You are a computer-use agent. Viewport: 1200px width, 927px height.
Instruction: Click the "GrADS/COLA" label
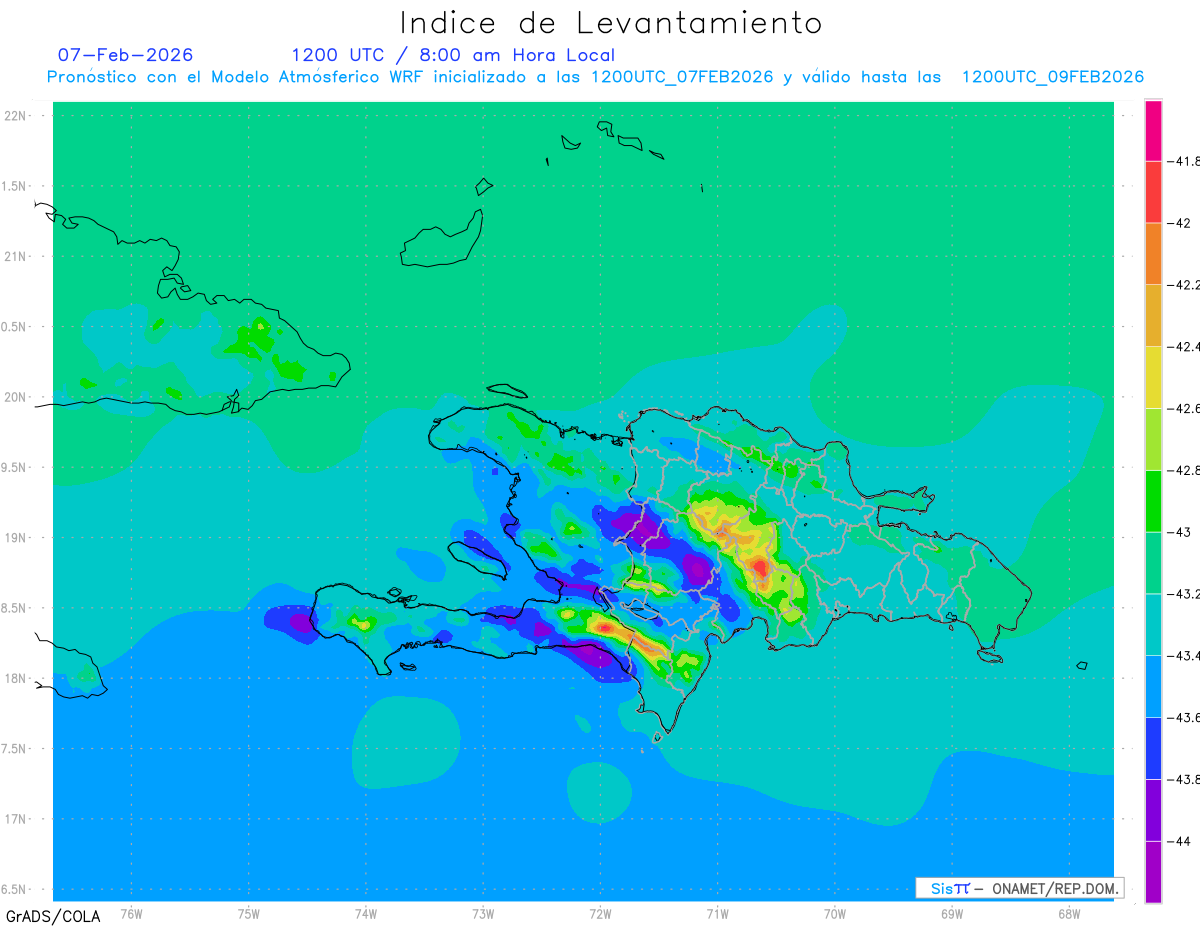point(51,916)
